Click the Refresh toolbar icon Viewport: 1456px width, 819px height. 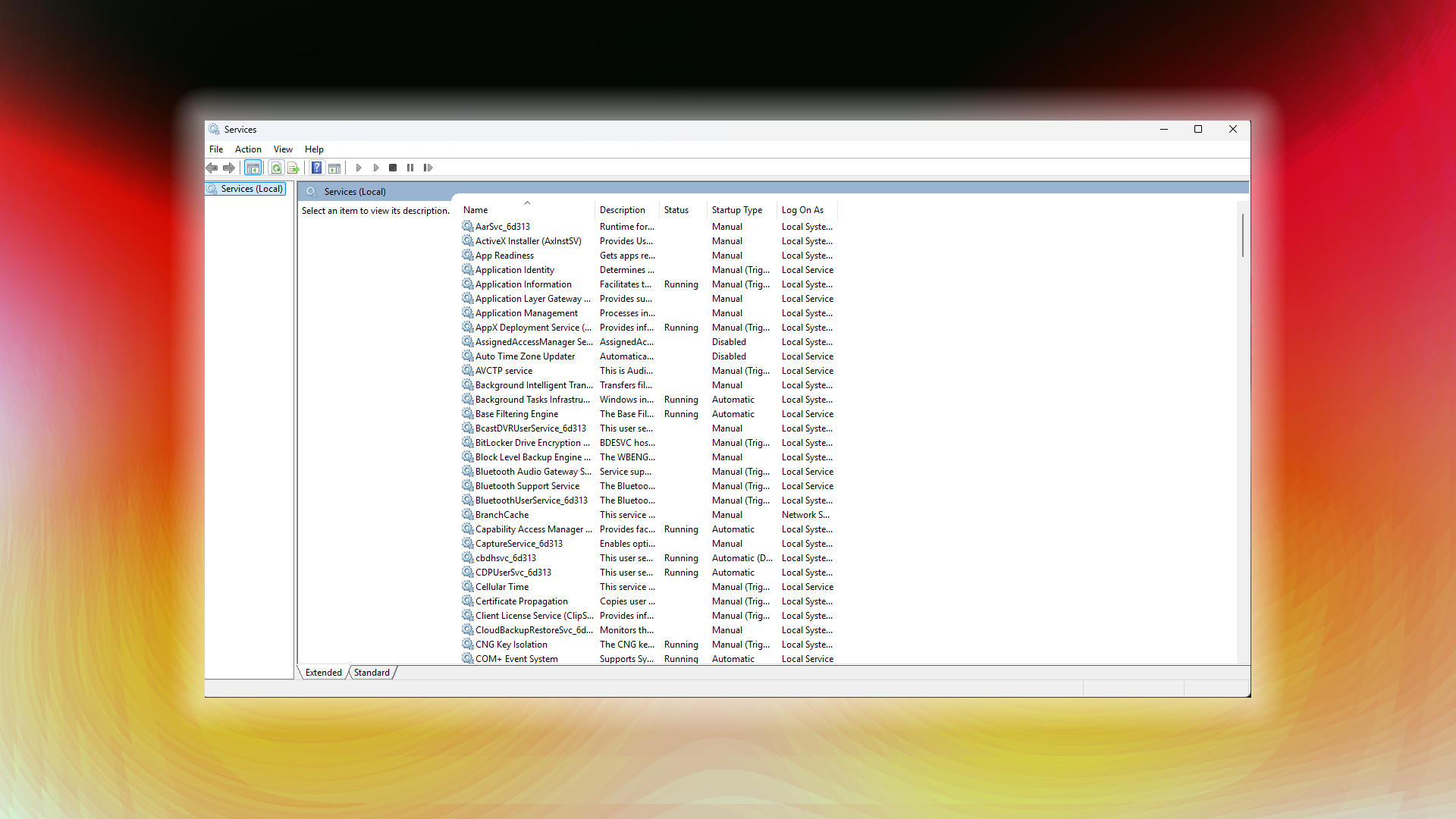tap(277, 168)
